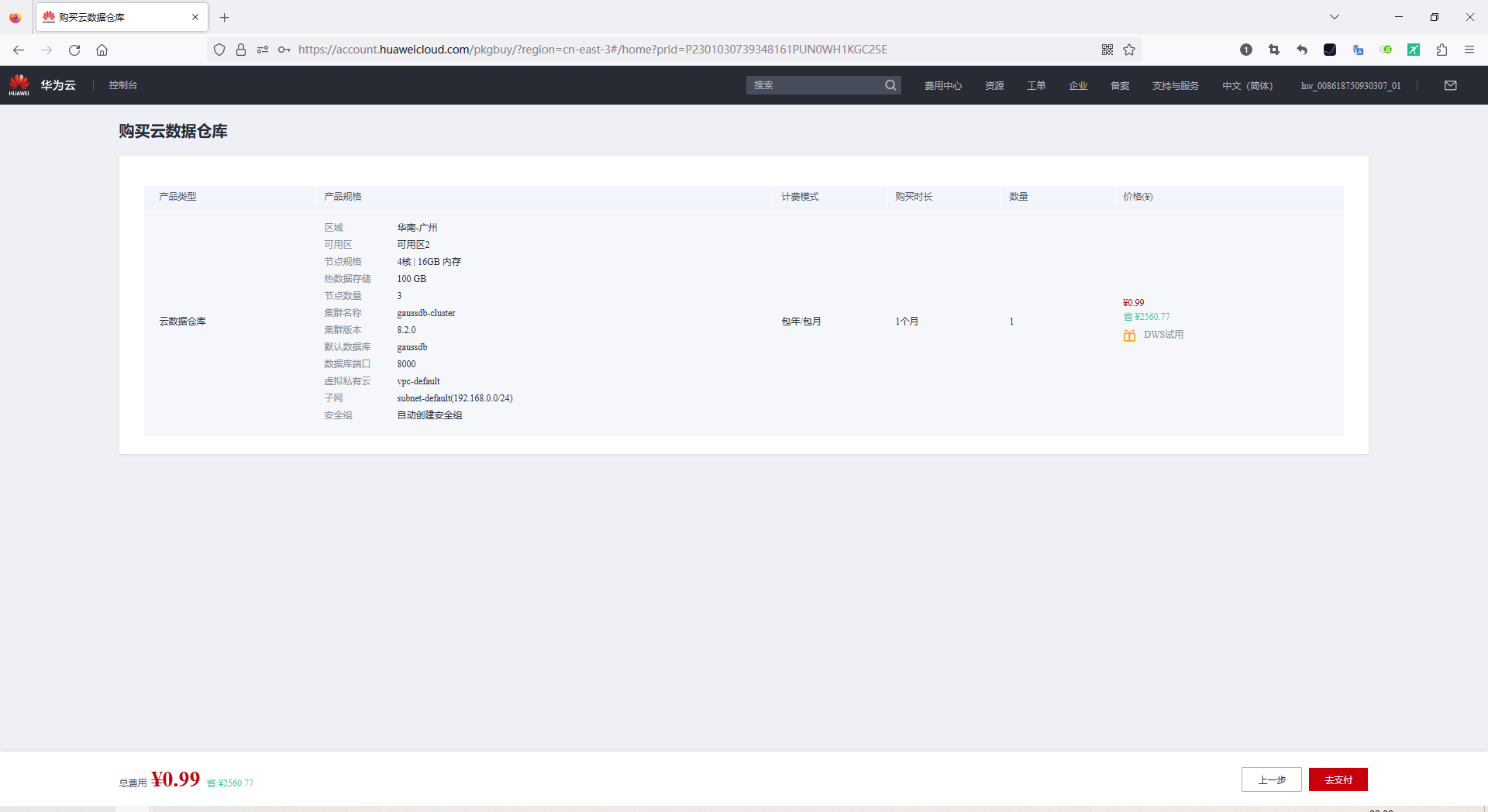Open the 资源 menu
This screenshot has height=812, width=1488.
(x=994, y=85)
